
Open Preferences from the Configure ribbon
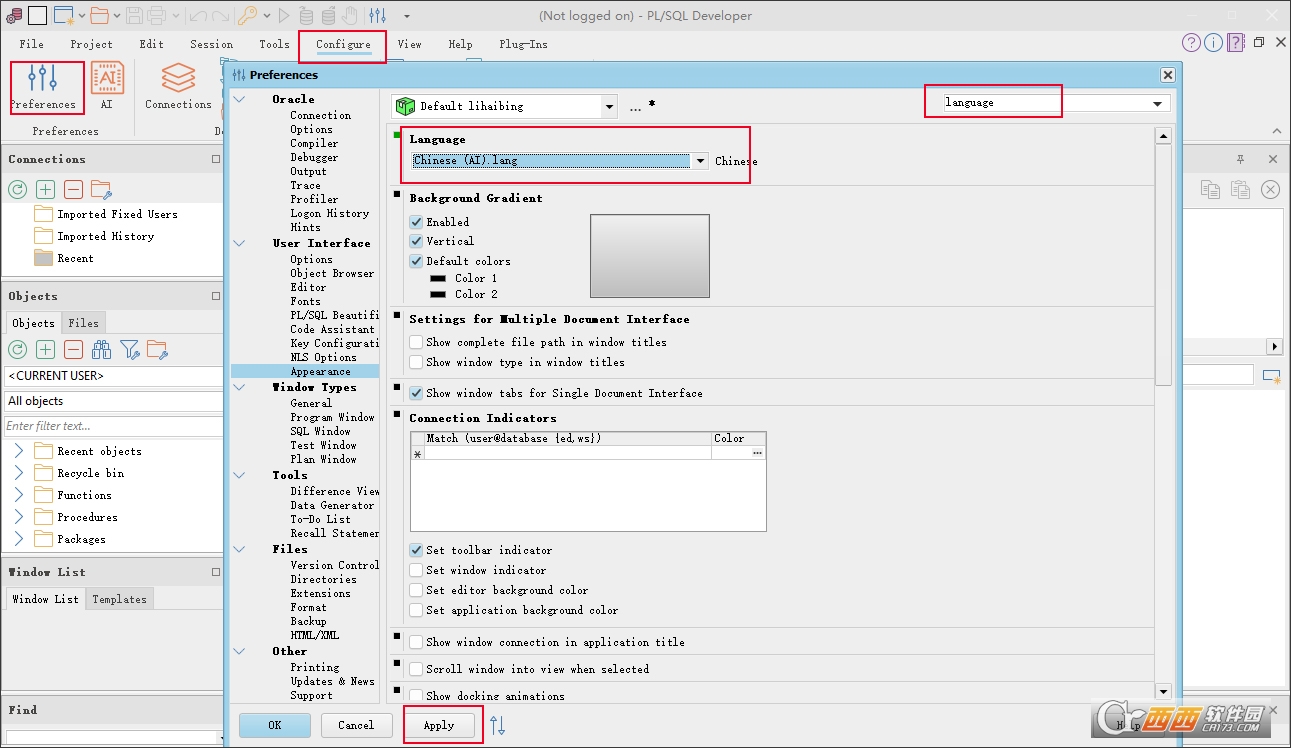pos(43,87)
